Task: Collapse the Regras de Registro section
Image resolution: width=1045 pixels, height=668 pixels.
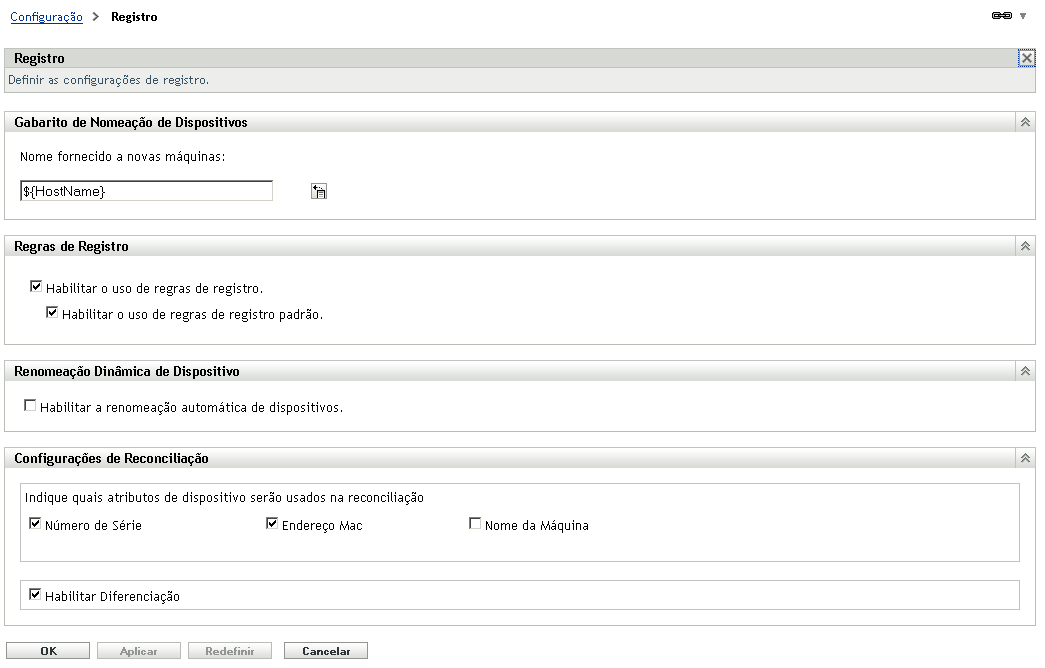Action: click(x=1025, y=245)
